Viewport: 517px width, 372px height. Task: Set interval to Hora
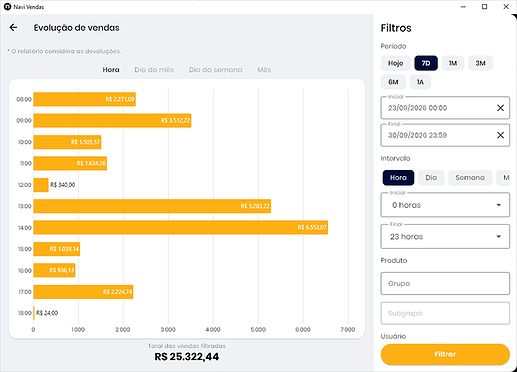398,178
